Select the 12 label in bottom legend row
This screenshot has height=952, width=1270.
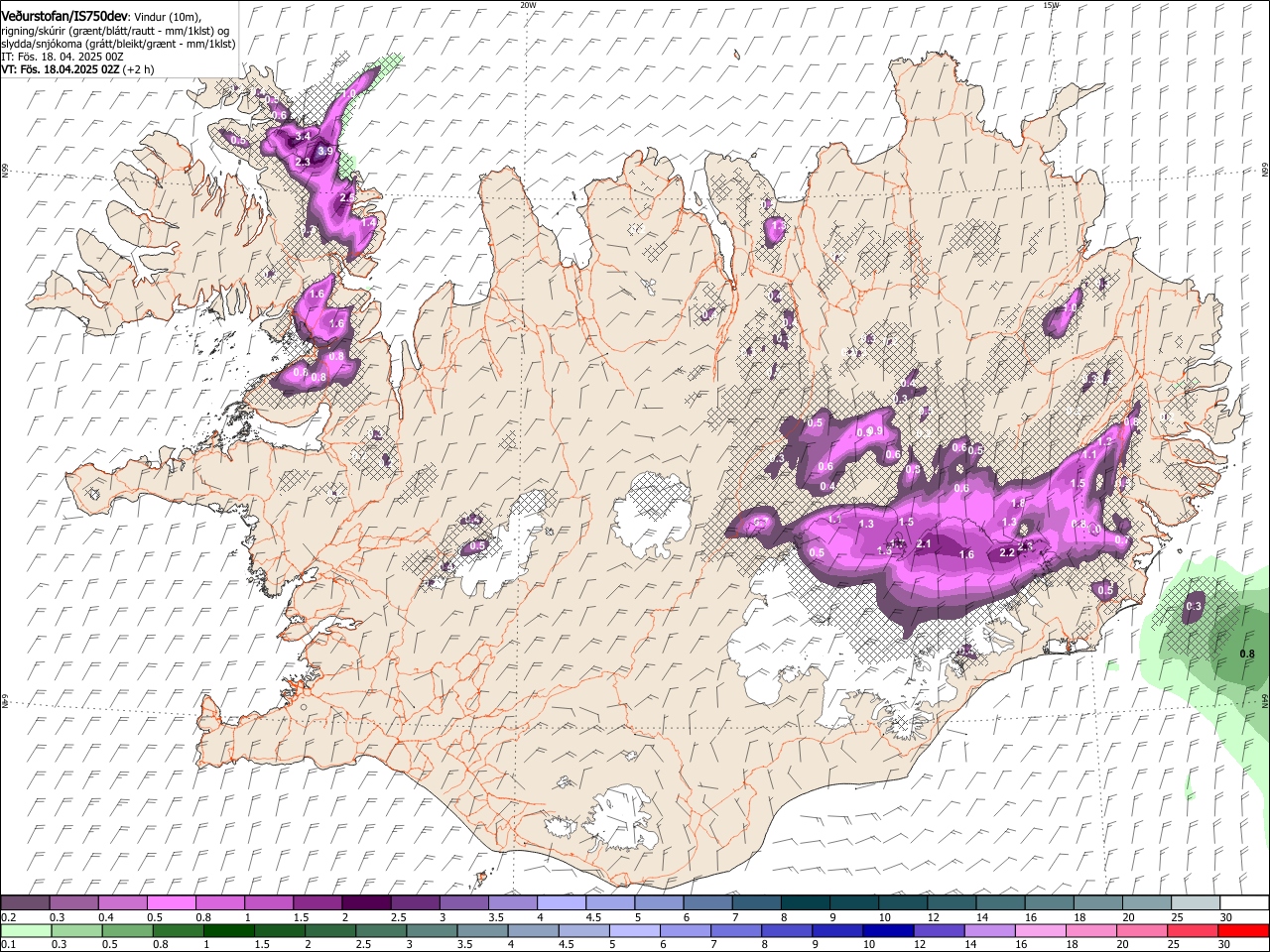click(919, 945)
